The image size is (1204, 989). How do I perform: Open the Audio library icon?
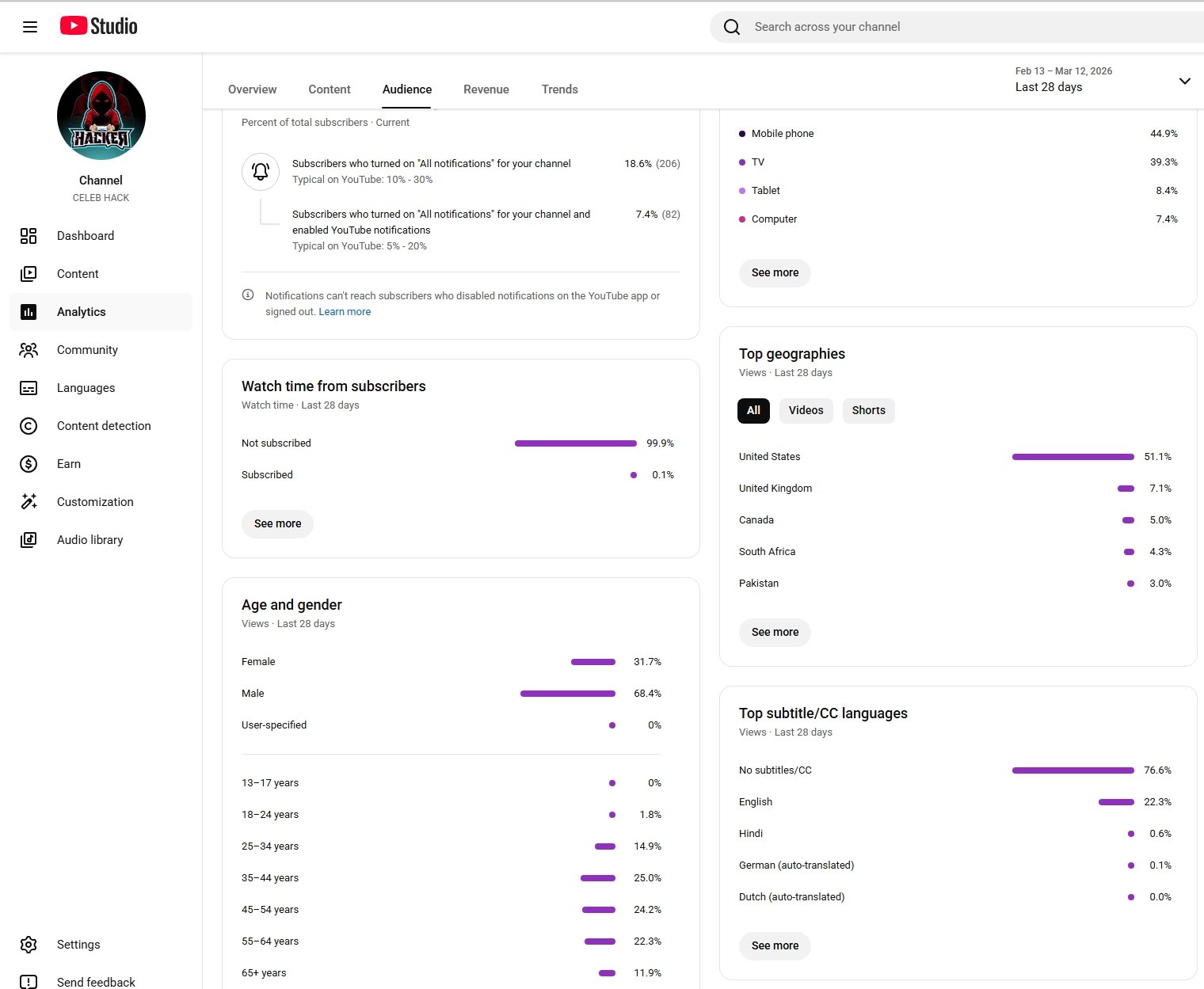click(x=29, y=540)
